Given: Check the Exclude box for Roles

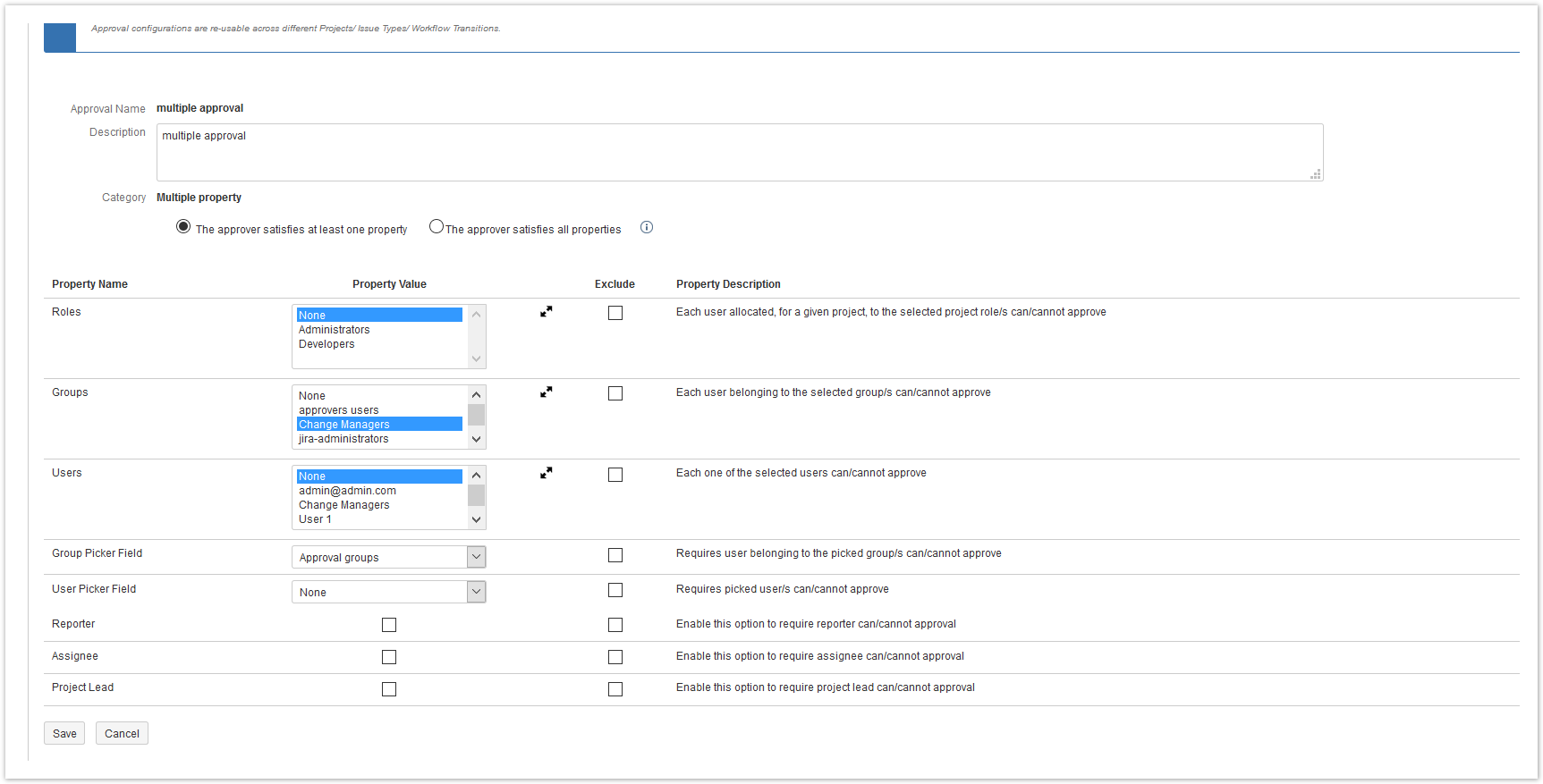Looking at the screenshot, I should click(x=615, y=313).
